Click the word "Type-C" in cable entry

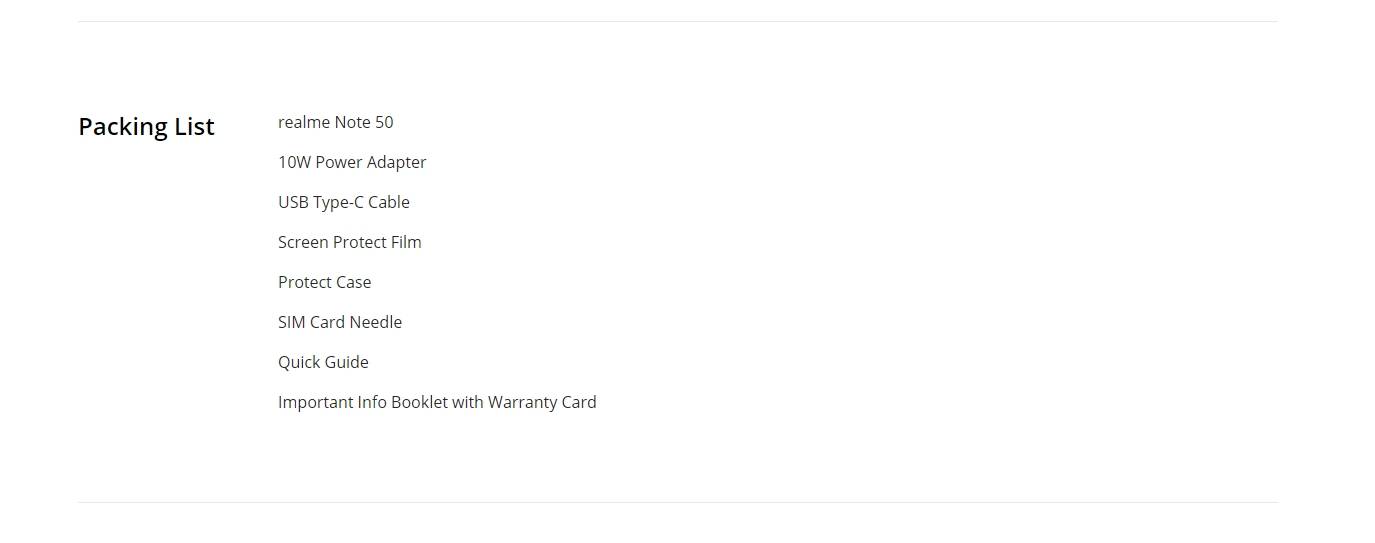(338, 203)
